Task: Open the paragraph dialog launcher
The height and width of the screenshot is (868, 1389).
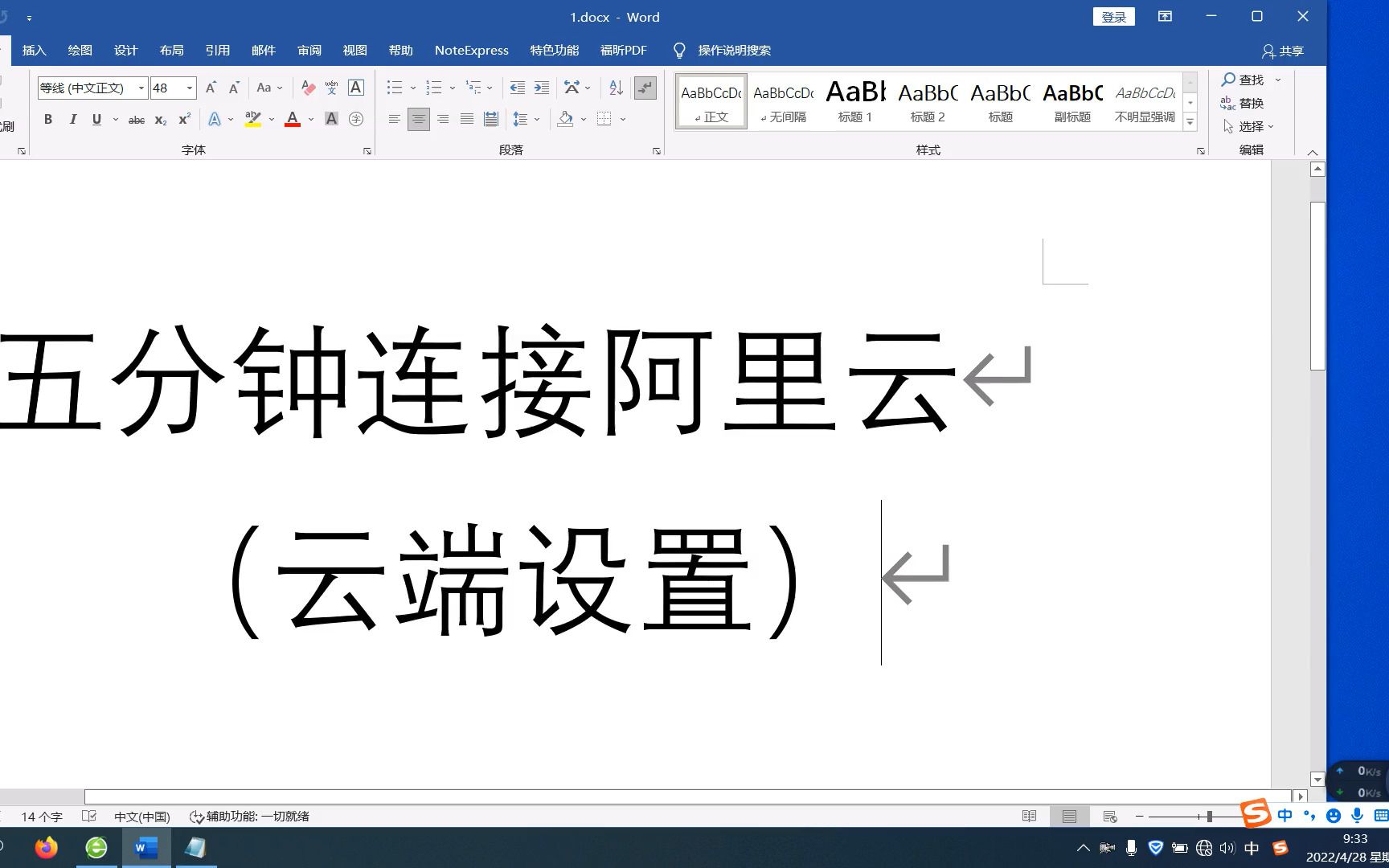Action: (657, 151)
